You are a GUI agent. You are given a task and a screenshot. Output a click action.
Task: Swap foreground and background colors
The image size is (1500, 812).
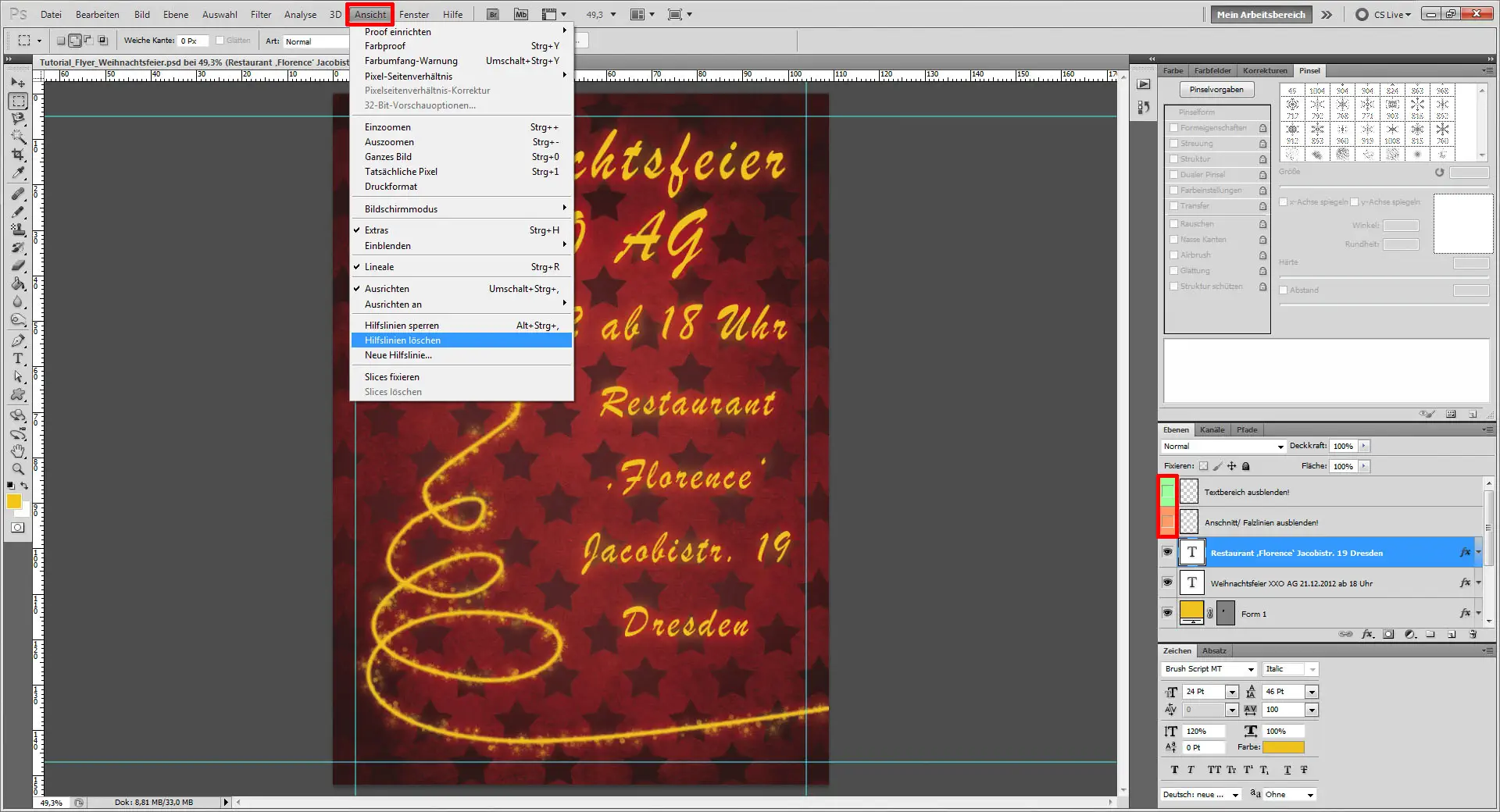(x=25, y=486)
